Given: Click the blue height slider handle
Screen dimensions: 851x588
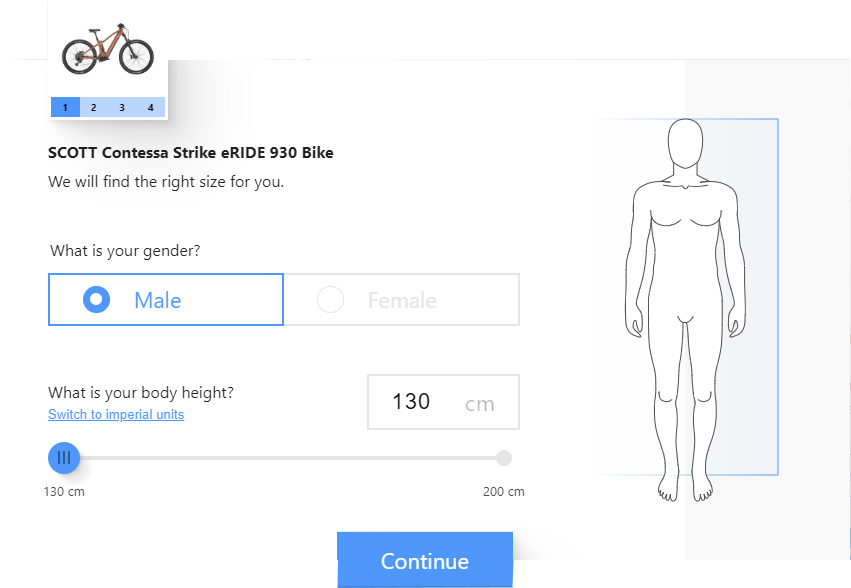Looking at the screenshot, I should pyautogui.click(x=64, y=458).
